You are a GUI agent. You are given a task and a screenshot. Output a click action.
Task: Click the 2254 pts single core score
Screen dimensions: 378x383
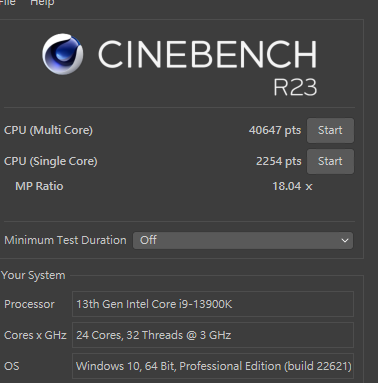coord(279,161)
